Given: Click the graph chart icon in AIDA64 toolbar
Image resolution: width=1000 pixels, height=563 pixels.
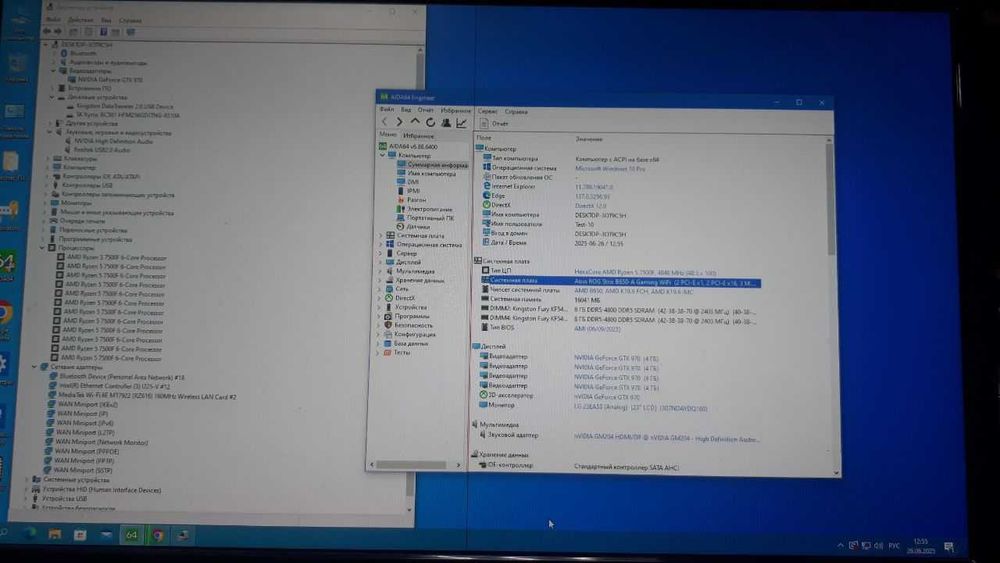Looking at the screenshot, I should 461,122.
